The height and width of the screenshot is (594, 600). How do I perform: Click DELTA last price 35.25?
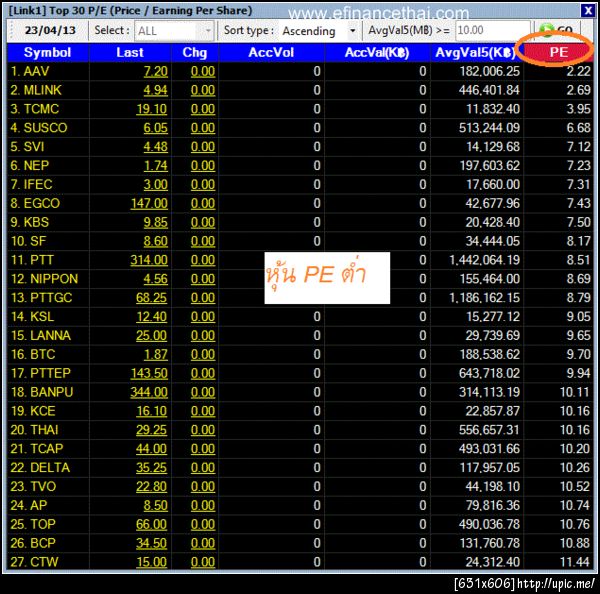click(152, 468)
